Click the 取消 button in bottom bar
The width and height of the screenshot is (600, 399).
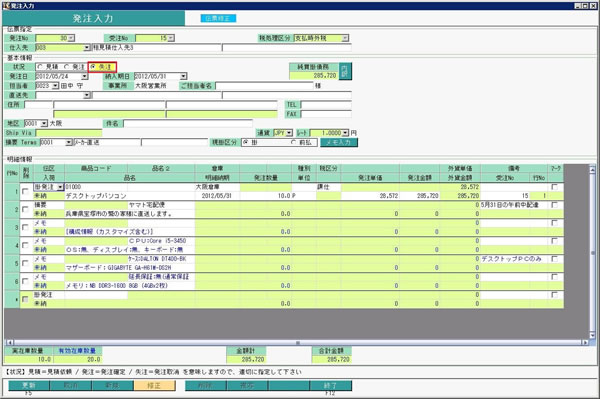[x=71, y=386]
